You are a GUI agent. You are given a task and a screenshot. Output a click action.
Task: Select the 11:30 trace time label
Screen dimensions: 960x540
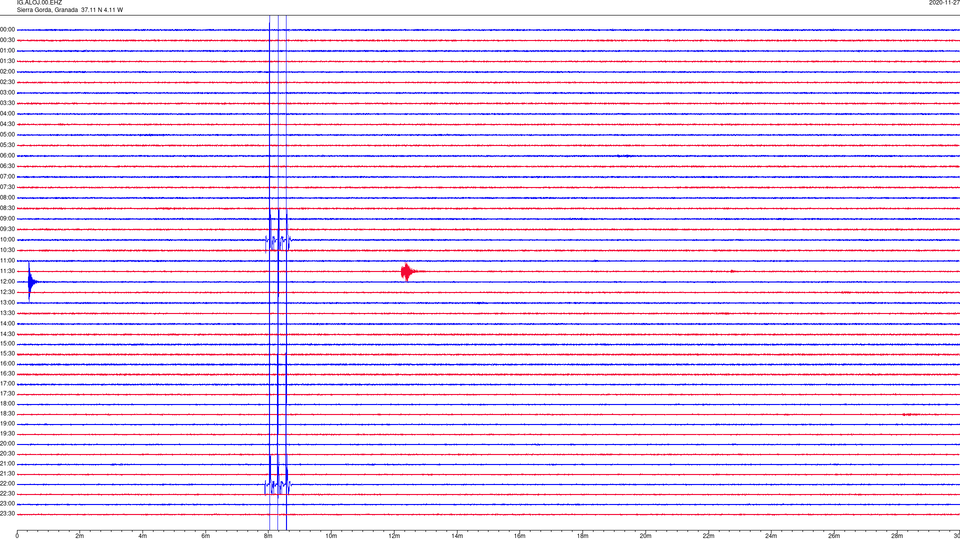click(x=7, y=271)
